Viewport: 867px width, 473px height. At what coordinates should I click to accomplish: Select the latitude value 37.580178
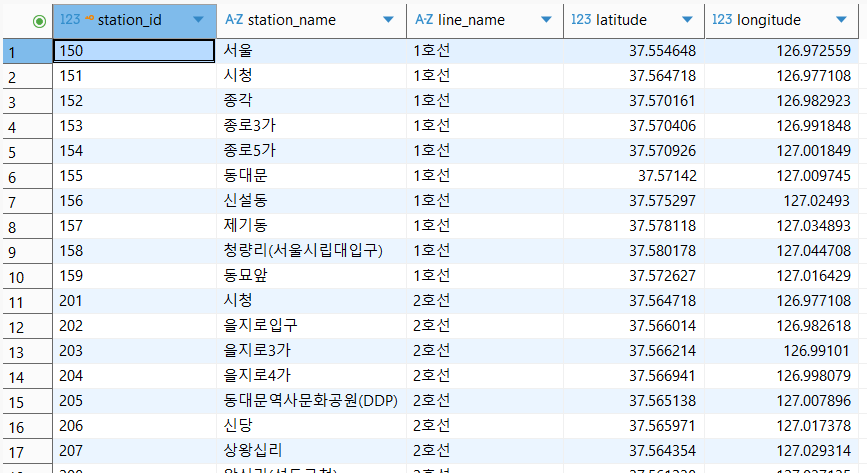[634, 251]
